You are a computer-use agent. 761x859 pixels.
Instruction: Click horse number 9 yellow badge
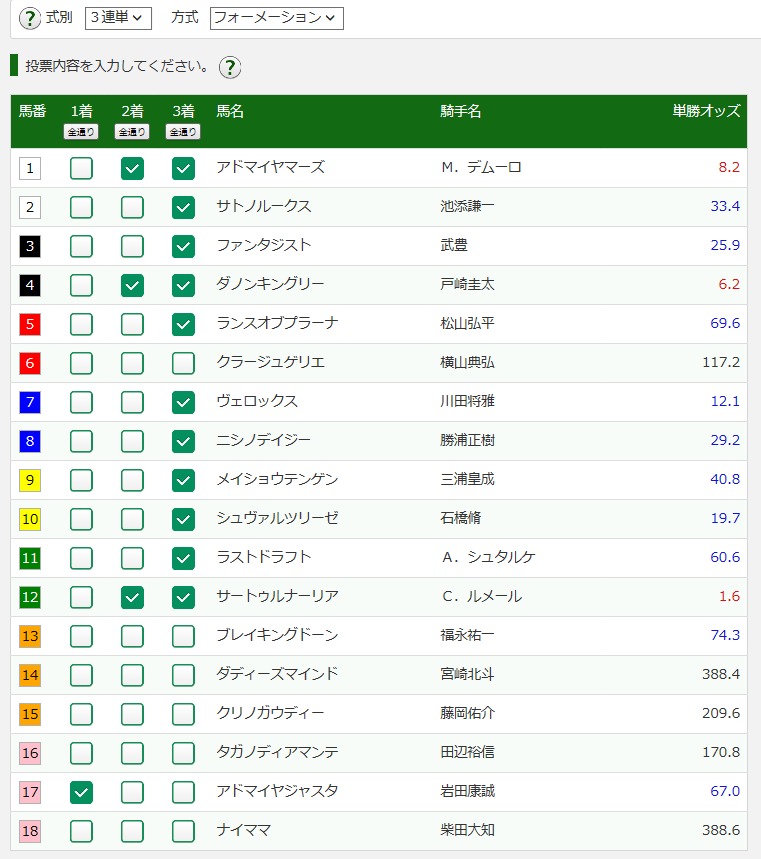click(30, 480)
